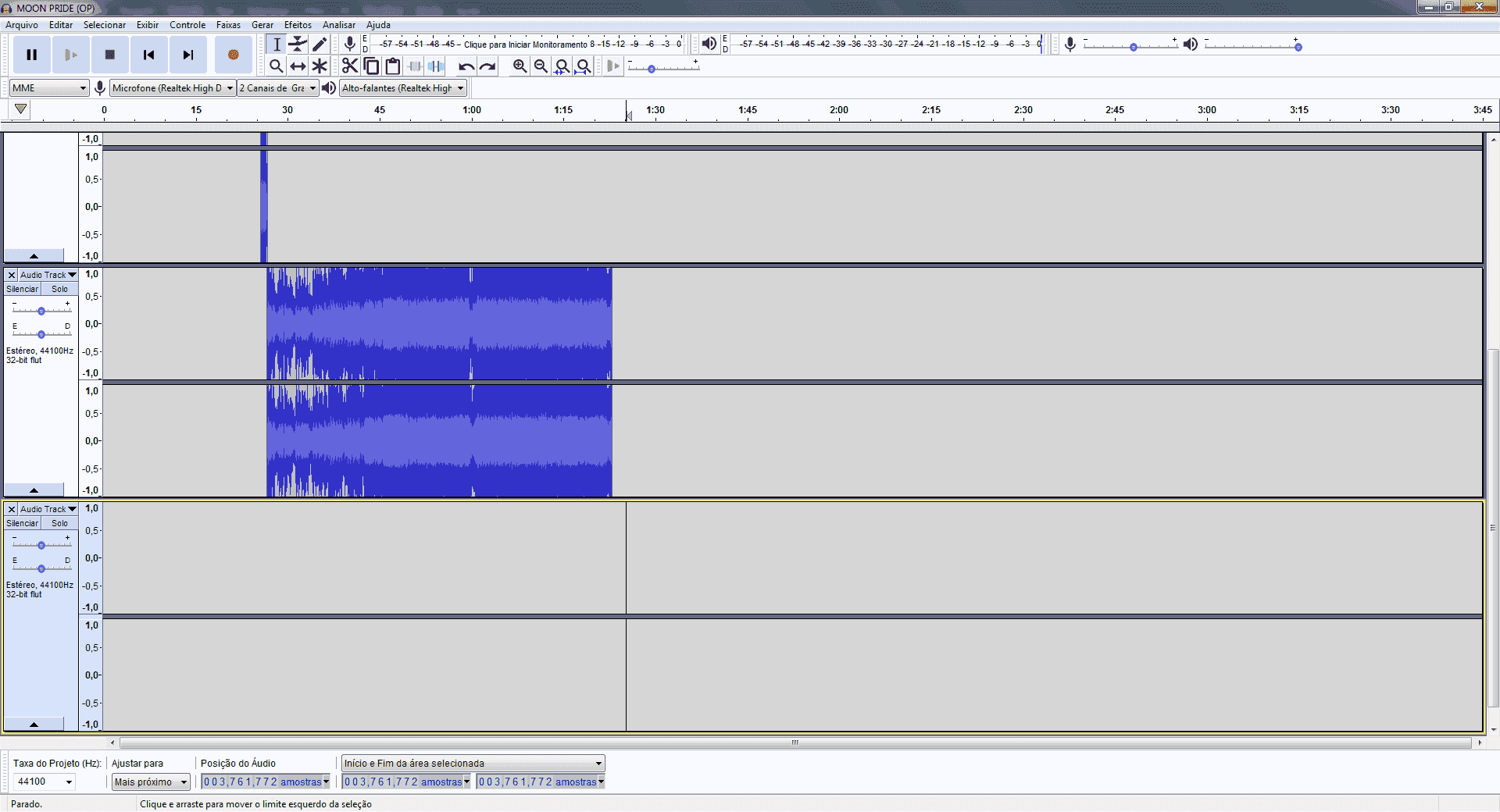Redo the last undone action
This screenshot has width=1500, height=812.
click(x=487, y=66)
